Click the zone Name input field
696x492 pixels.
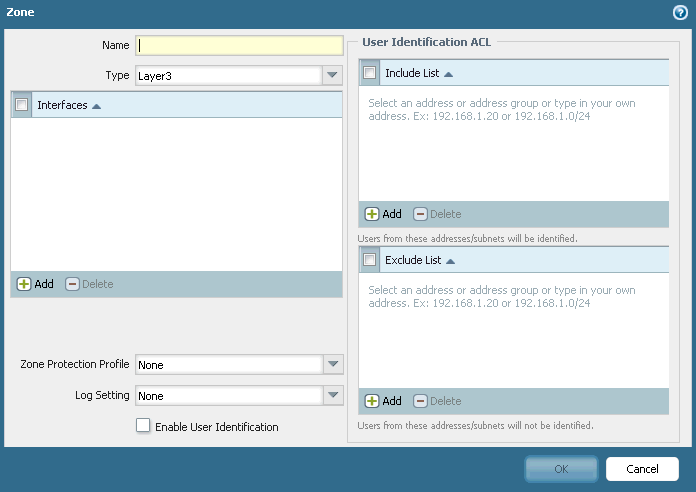pyautogui.click(x=240, y=45)
